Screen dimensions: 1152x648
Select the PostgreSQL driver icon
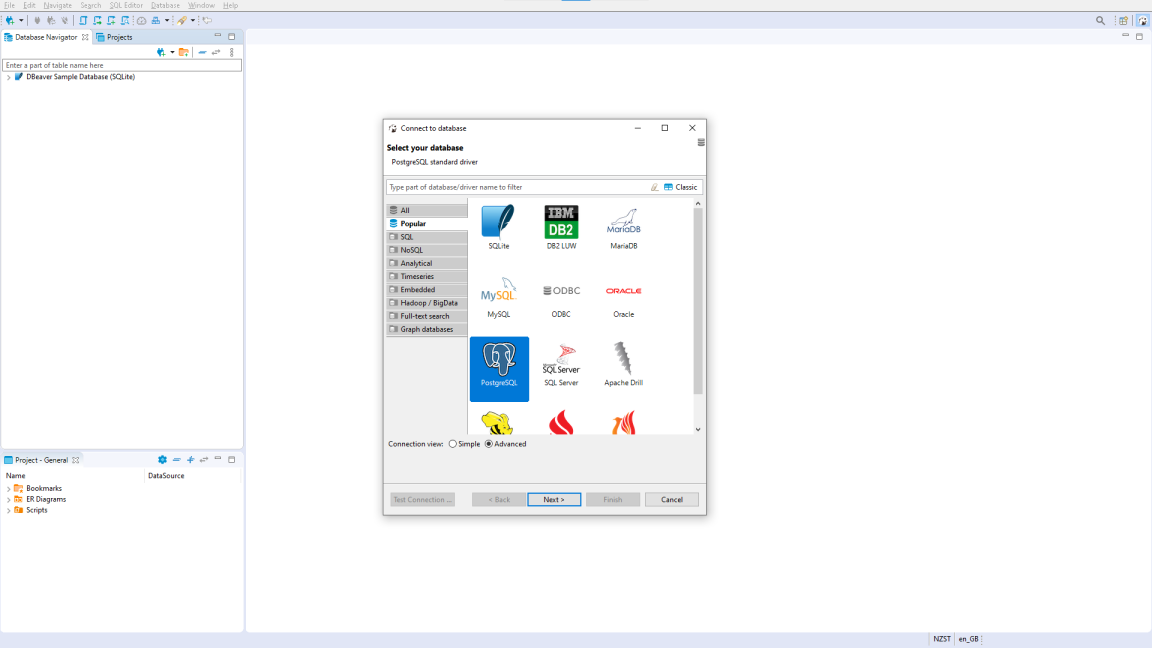point(499,369)
